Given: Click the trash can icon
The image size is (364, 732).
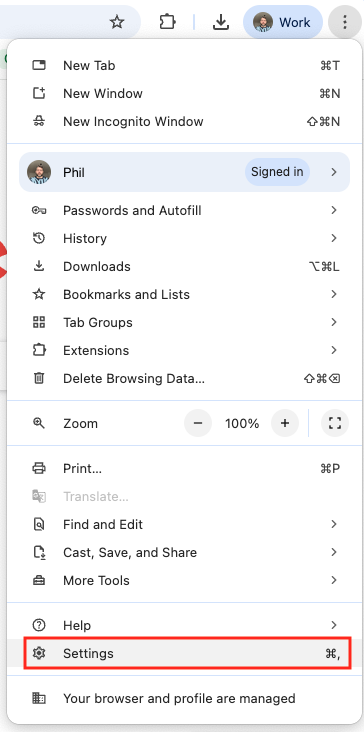Looking at the screenshot, I should click(39, 378).
